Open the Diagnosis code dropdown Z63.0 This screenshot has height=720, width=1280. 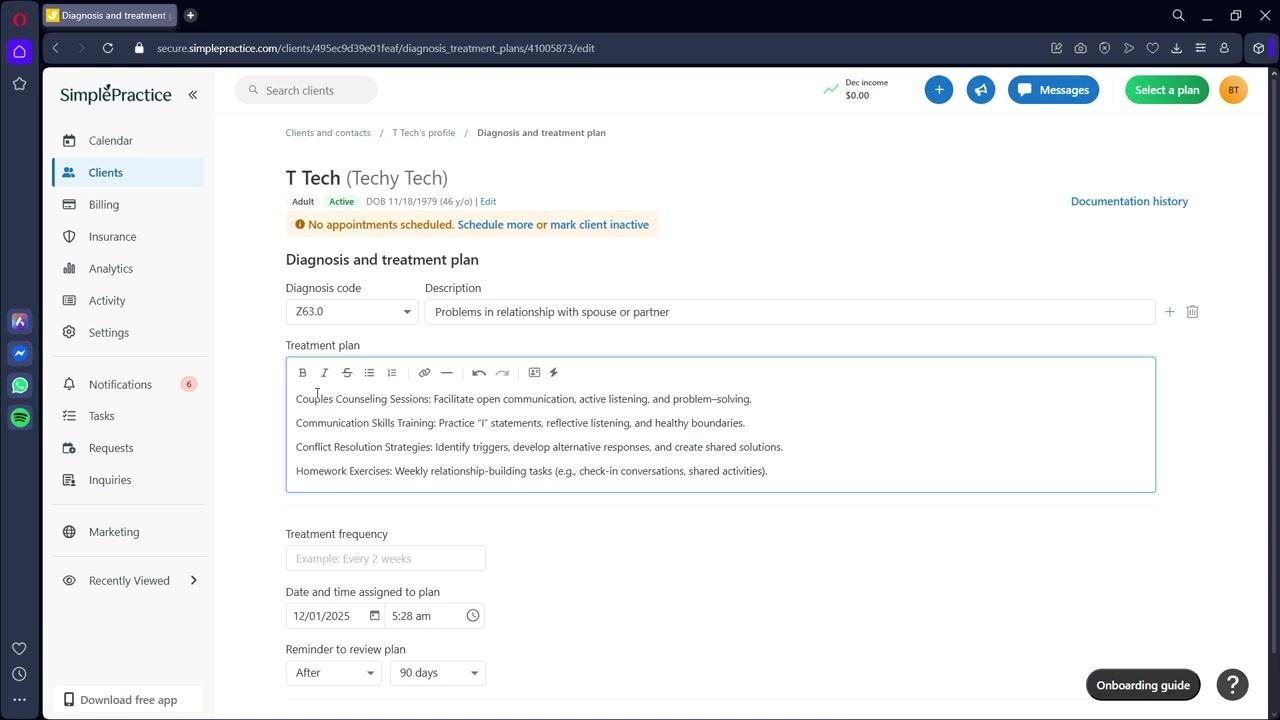(x=352, y=312)
